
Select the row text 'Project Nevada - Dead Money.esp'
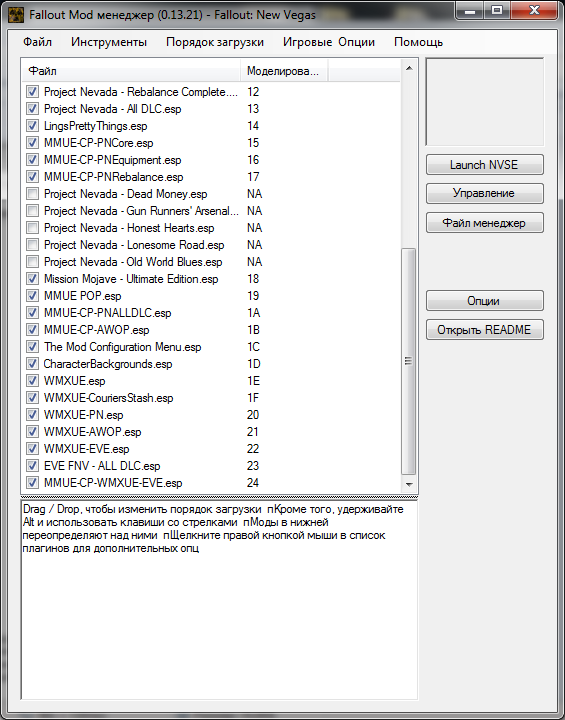pyautogui.click(x=125, y=194)
